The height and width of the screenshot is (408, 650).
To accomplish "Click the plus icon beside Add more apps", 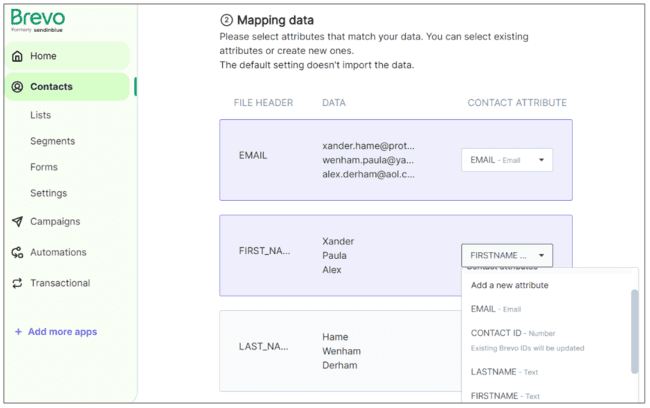I will pyautogui.click(x=18, y=332).
